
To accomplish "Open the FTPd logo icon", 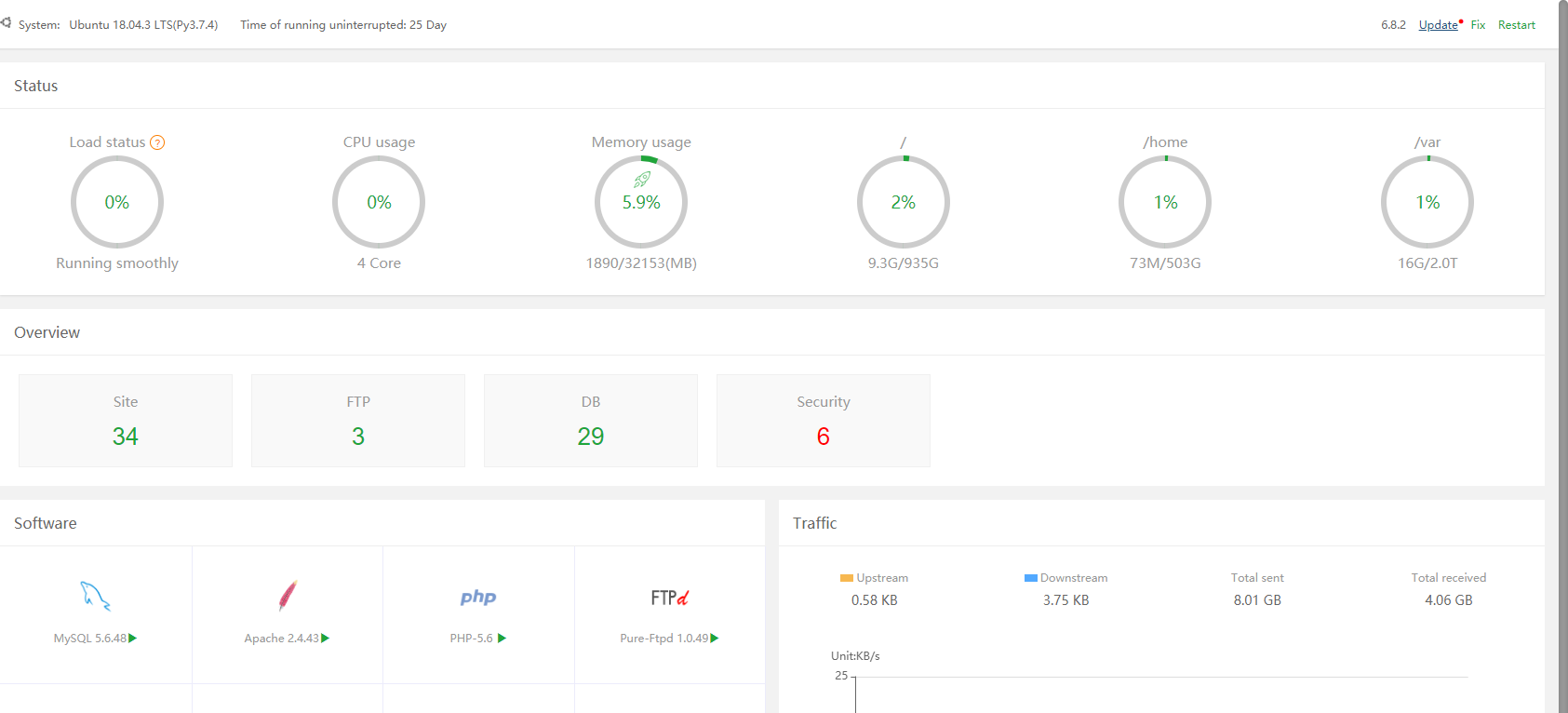I will click(670, 598).
